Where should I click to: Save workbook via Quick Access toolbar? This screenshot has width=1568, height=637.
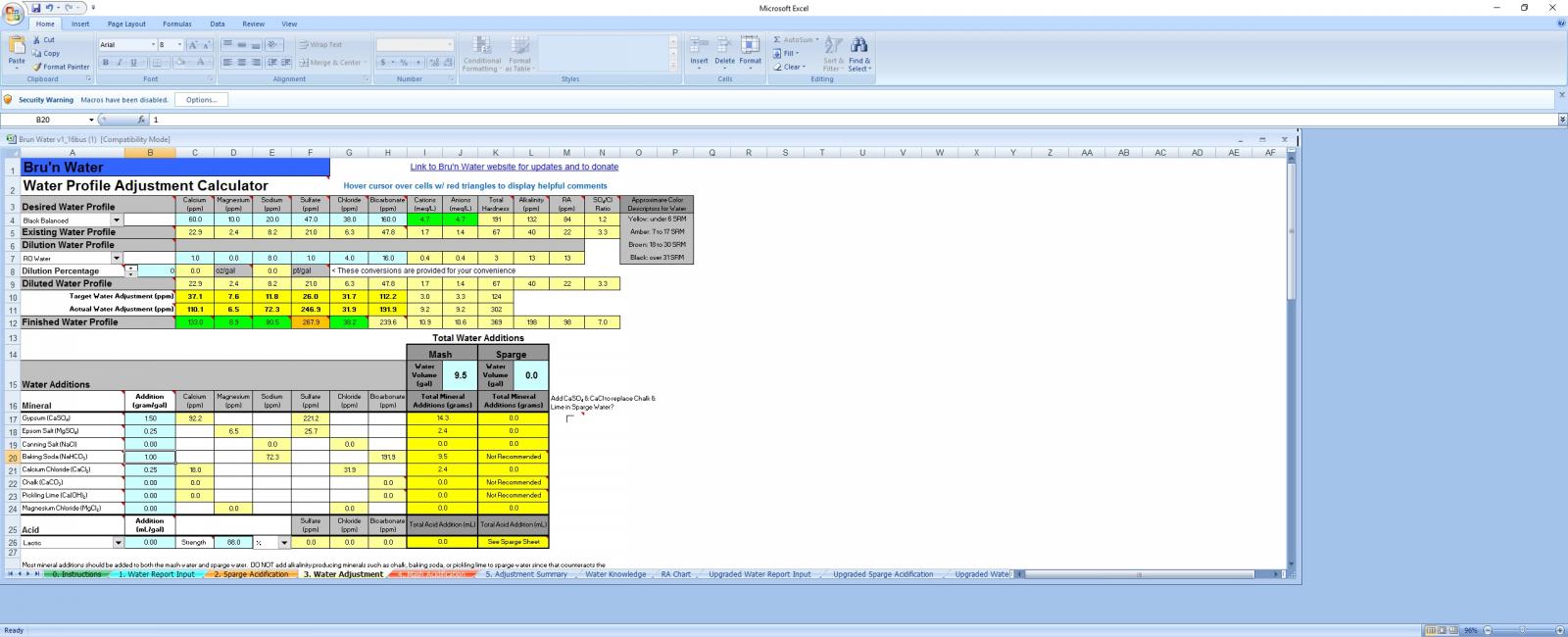coord(36,8)
